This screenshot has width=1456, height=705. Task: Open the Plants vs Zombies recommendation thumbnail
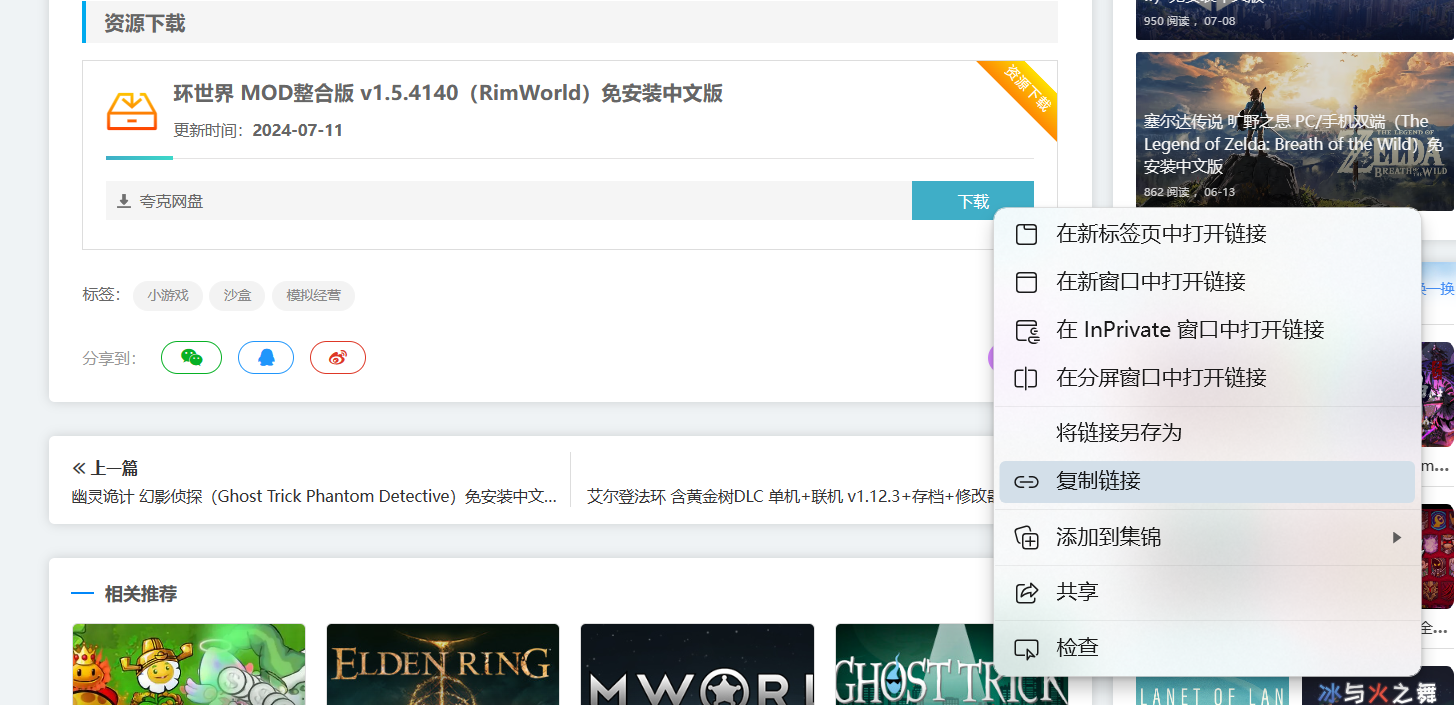coord(189,664)
